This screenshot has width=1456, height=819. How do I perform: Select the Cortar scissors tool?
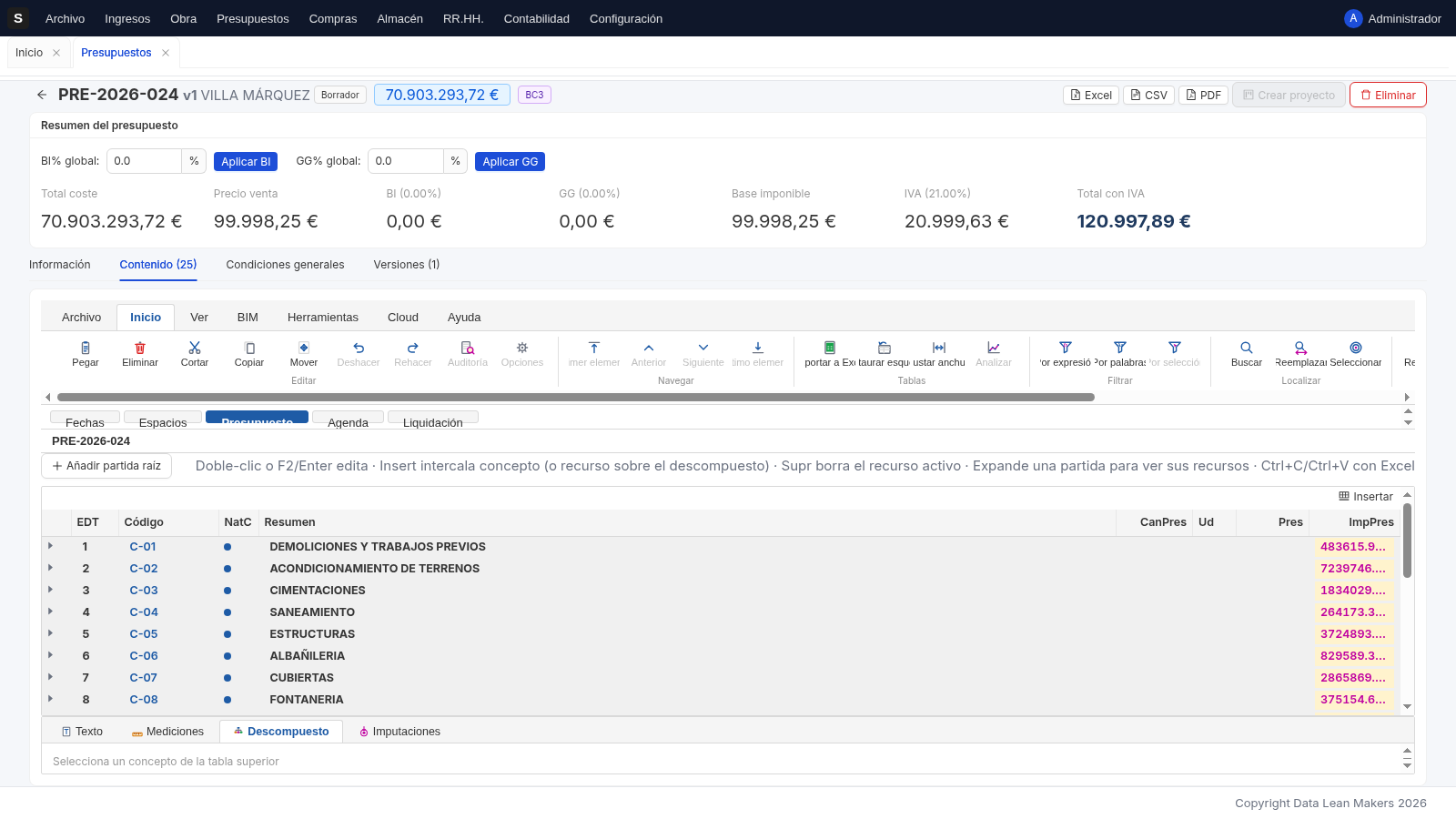tap(195, 348)
